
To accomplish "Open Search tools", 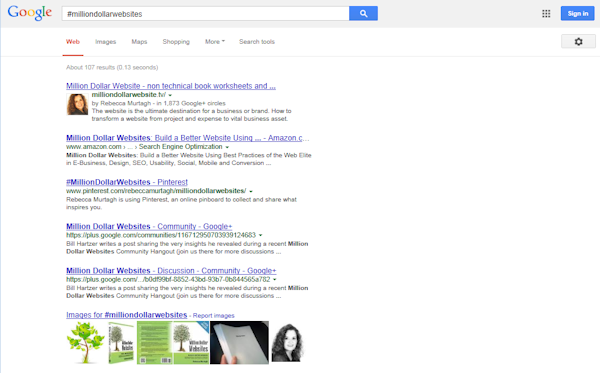I will click(x=257, y=42).
